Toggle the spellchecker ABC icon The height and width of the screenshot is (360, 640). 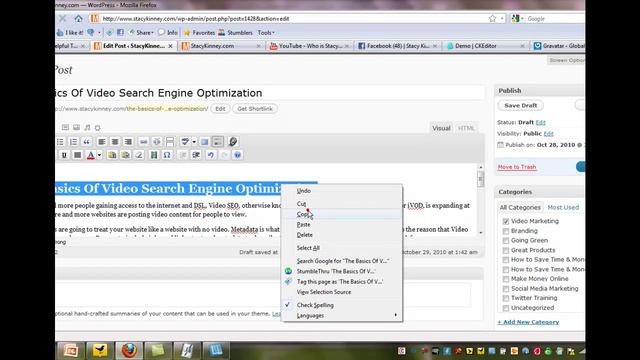tap(185, 142)
